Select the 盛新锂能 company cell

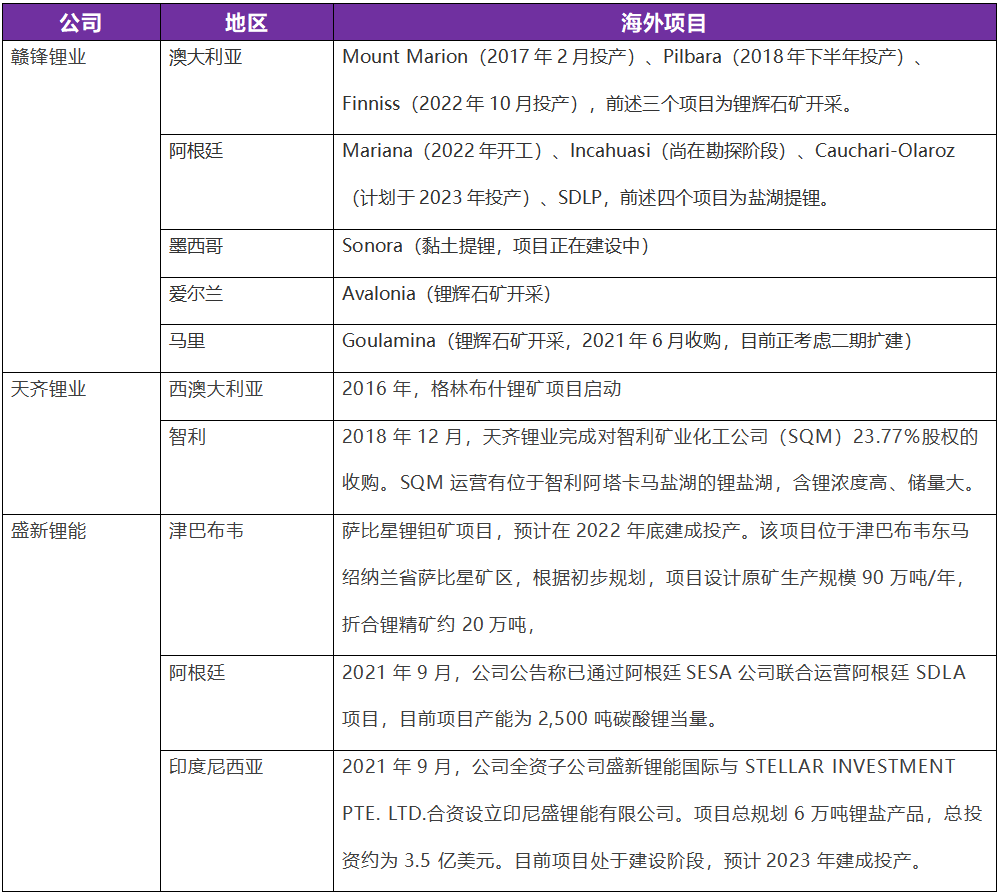[x=81, y=703]
